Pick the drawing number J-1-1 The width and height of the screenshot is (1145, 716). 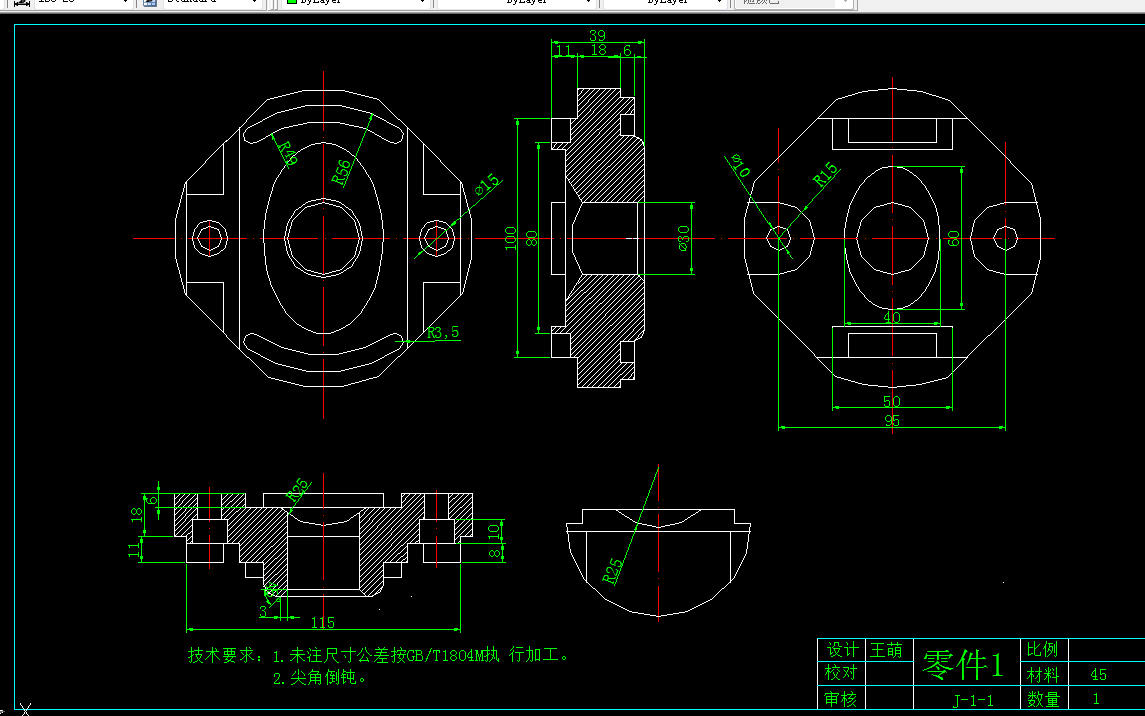(973, 701)
